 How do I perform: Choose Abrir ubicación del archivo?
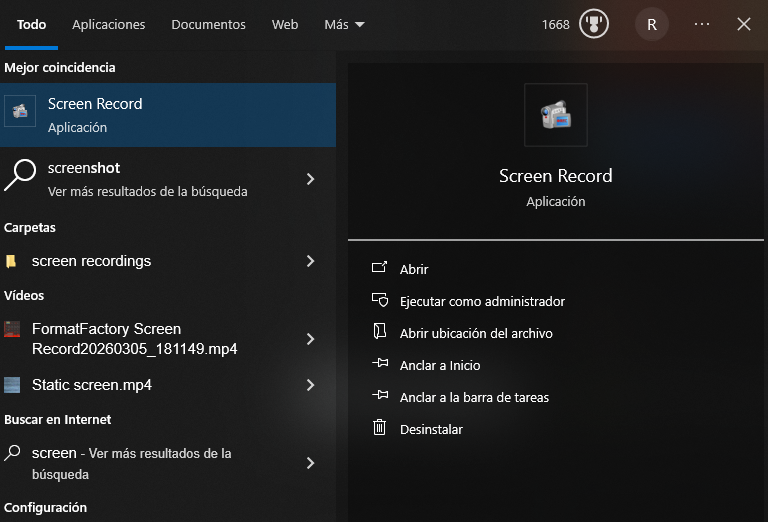pos(476,333)
